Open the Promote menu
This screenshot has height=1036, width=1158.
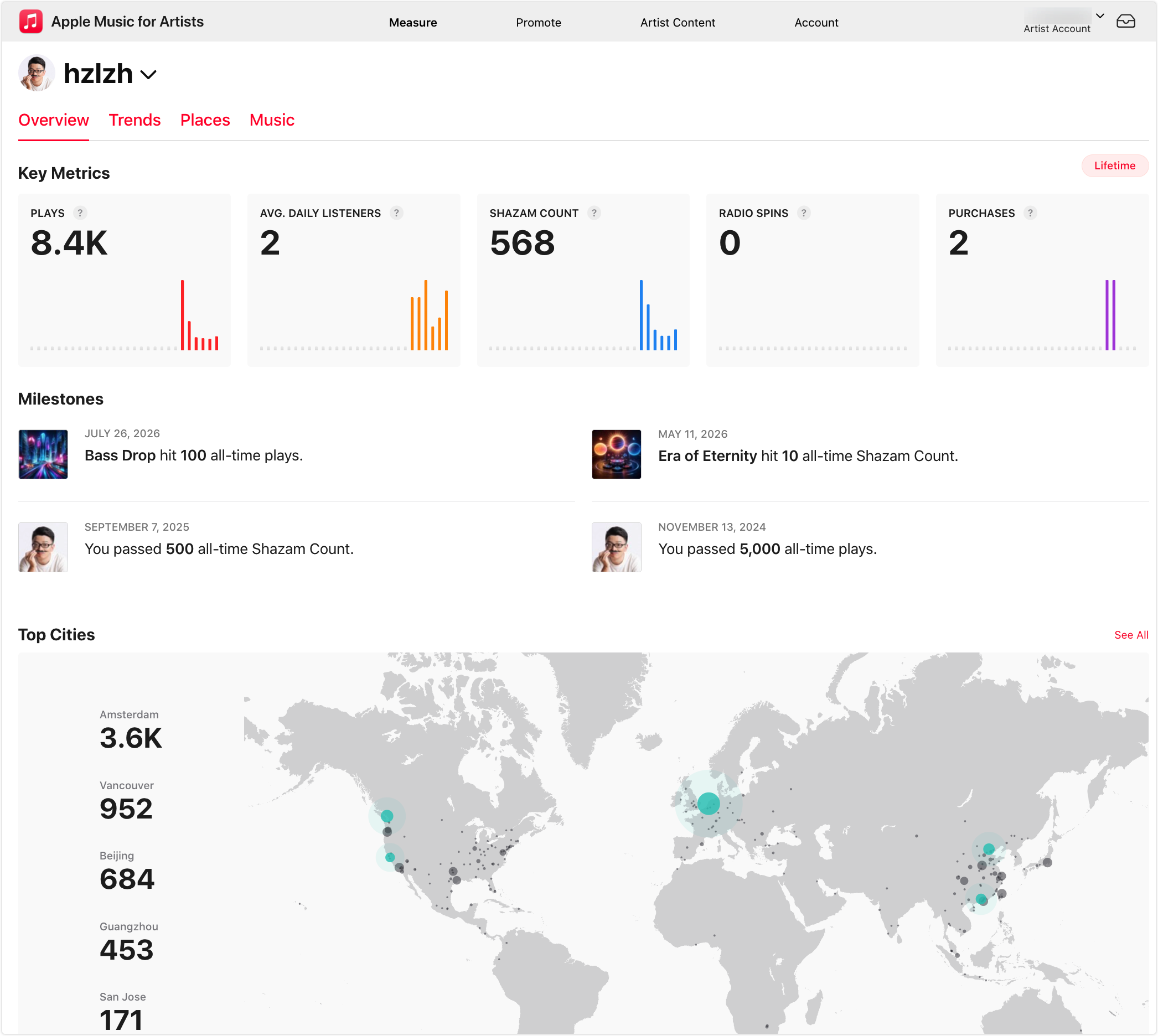click(538, 22)
